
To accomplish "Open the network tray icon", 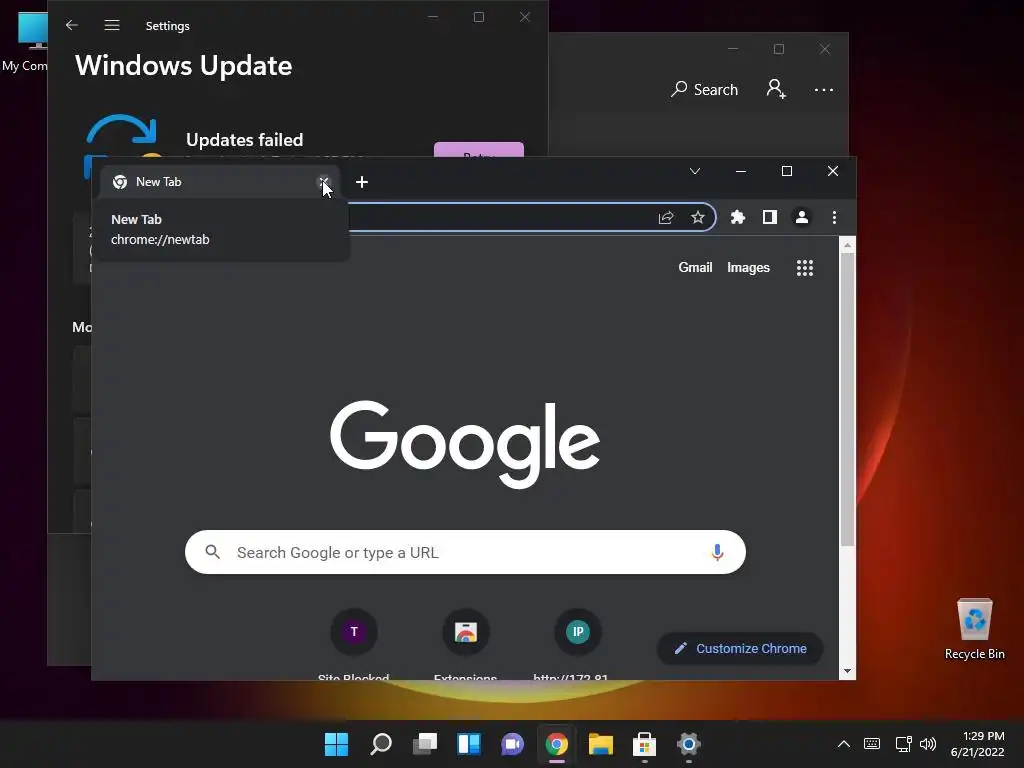I will (903, 744).
